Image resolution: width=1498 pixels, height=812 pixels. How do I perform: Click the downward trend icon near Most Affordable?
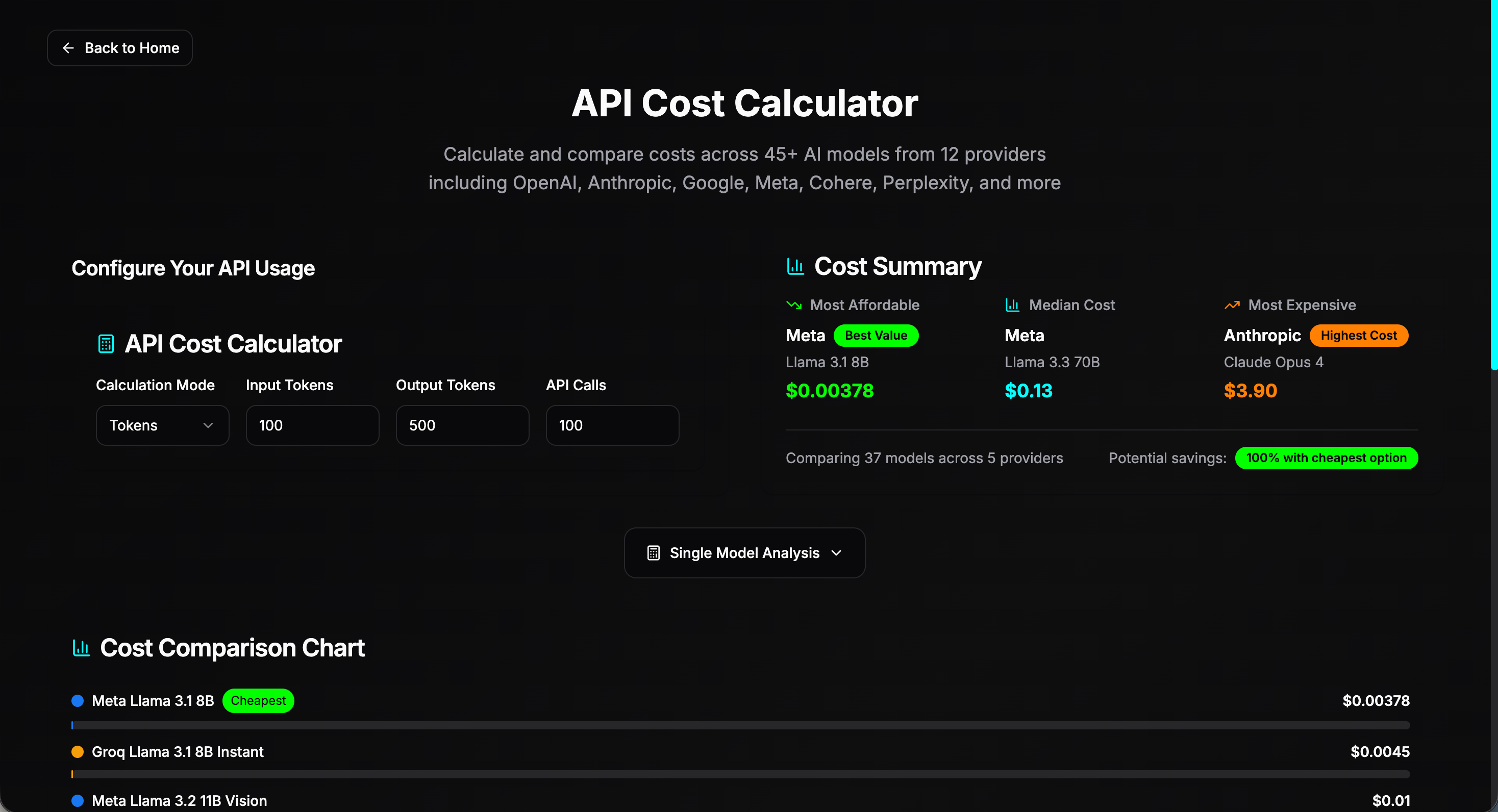[x=794, y=304]
